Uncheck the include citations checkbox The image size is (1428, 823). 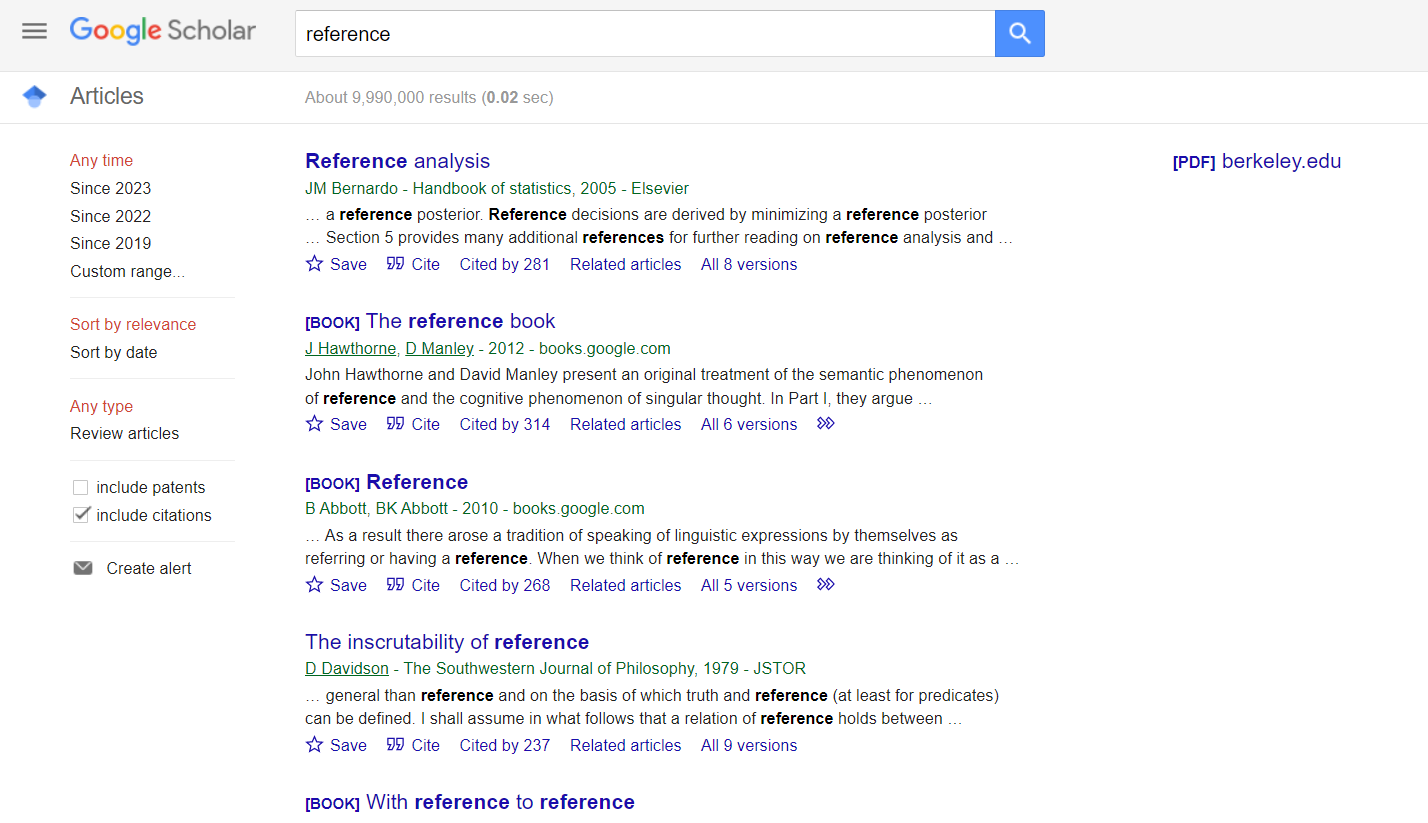(x=81, y=516)
